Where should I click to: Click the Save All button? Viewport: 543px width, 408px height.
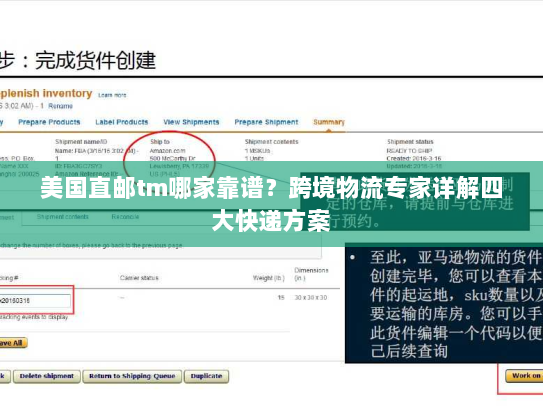pyautogui.click(x=13, y=343)
